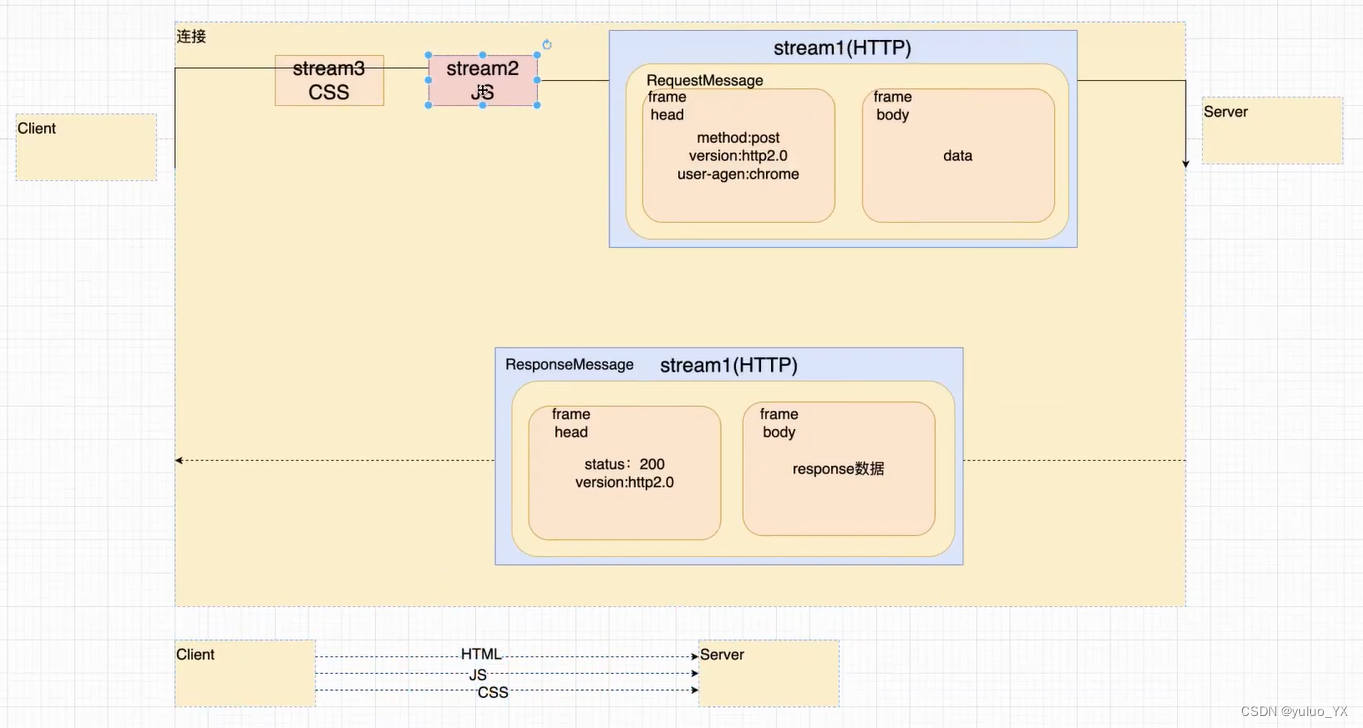Image resolution: width=1363 pixels, height=728 pixels.
Task: Select the stream3 CSS box
Action: pyautogui.click(x=329, y=80)
